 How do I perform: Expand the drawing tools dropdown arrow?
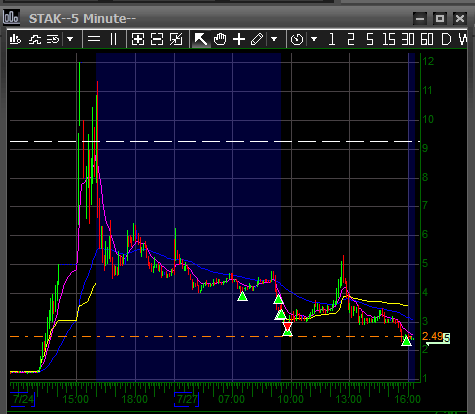point(274,39)
